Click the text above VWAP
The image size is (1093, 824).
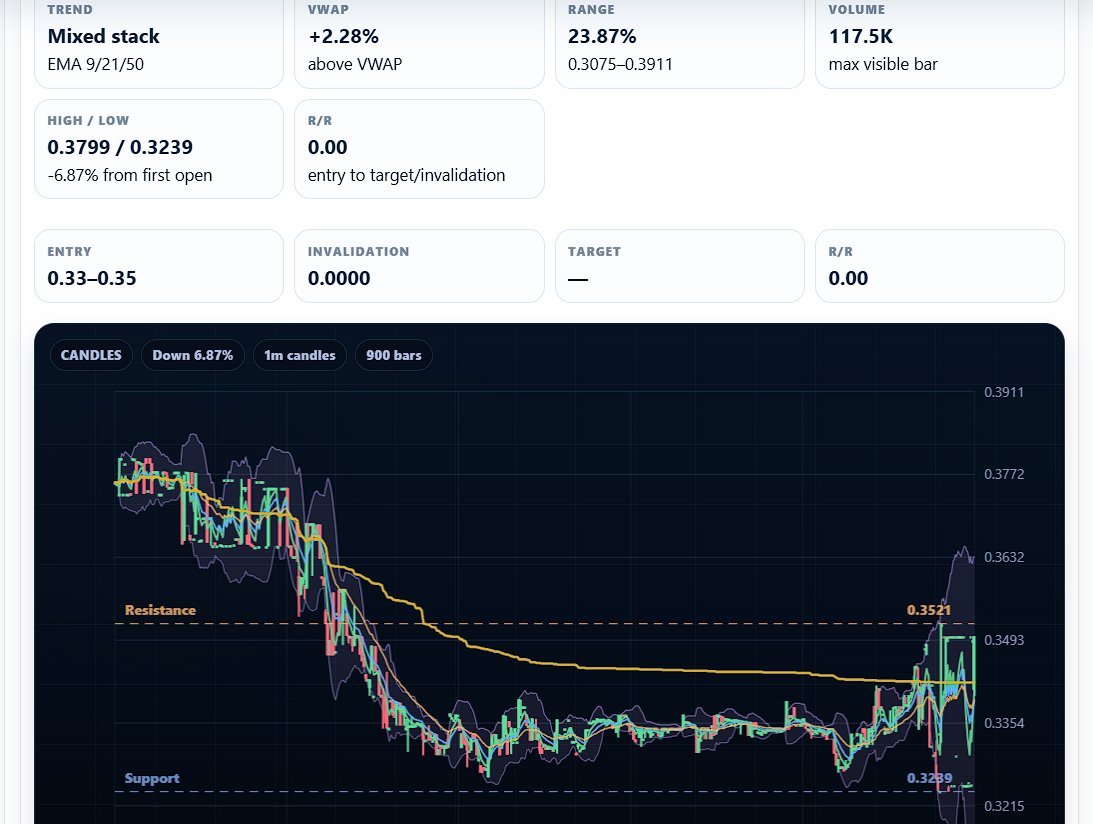(355, 64)
